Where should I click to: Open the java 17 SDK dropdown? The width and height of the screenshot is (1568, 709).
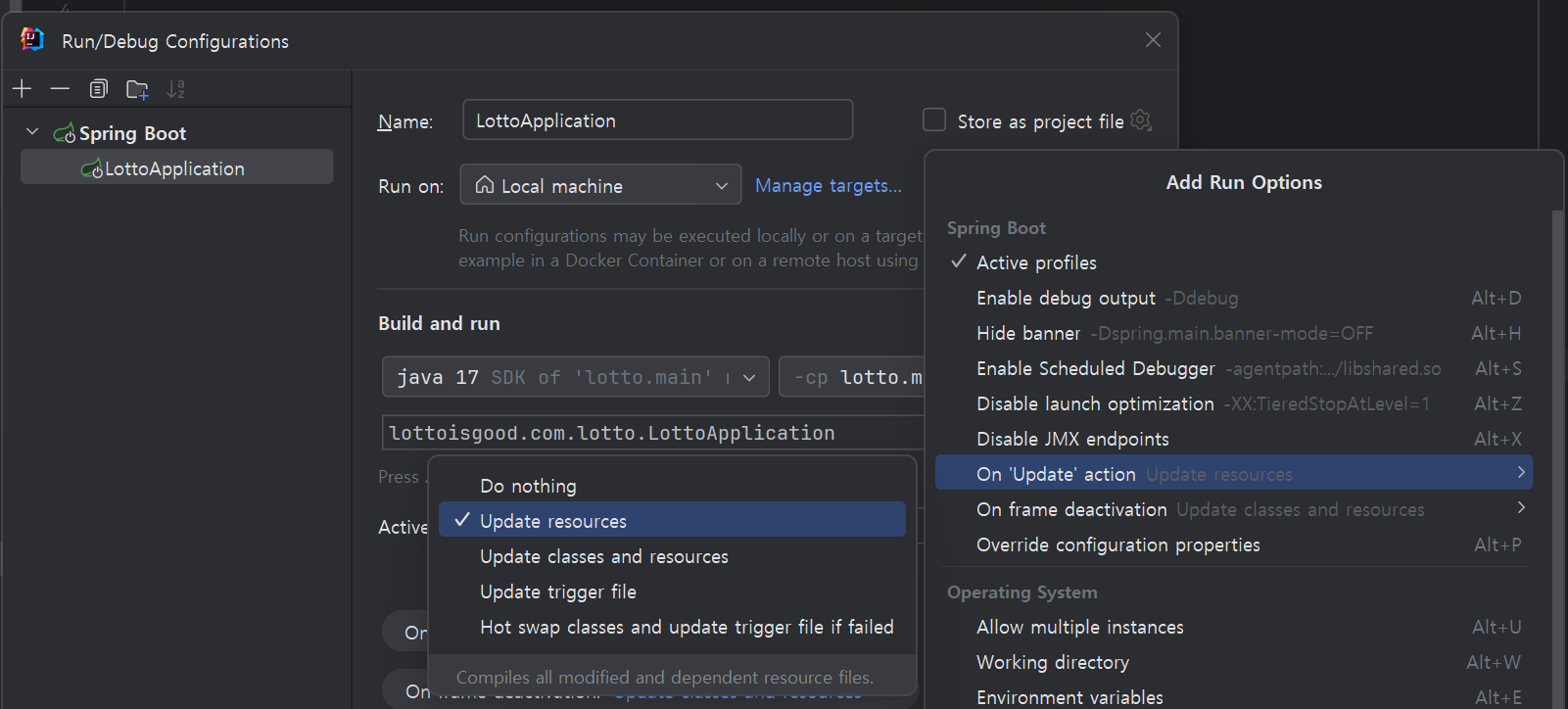[576, 377]
